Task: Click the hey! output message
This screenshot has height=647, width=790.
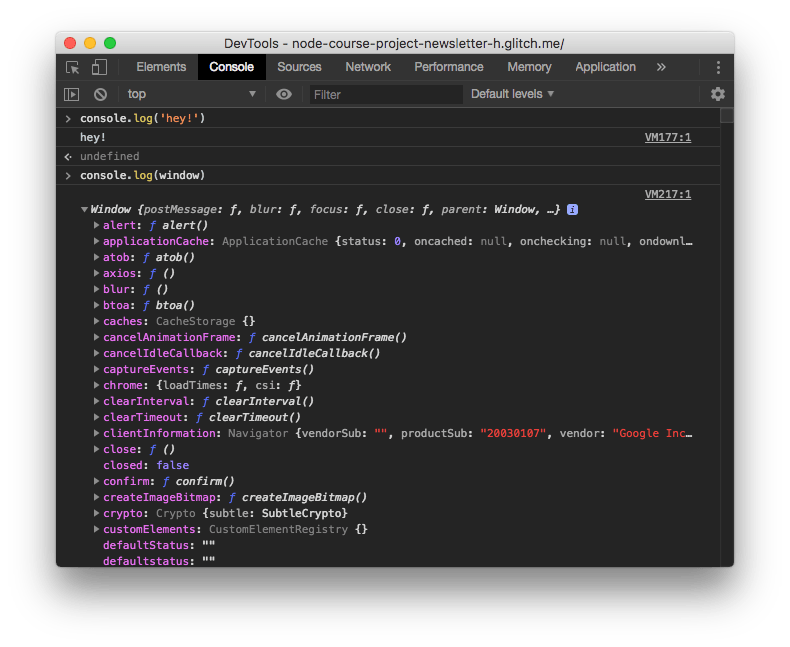Action: [93, 138]
